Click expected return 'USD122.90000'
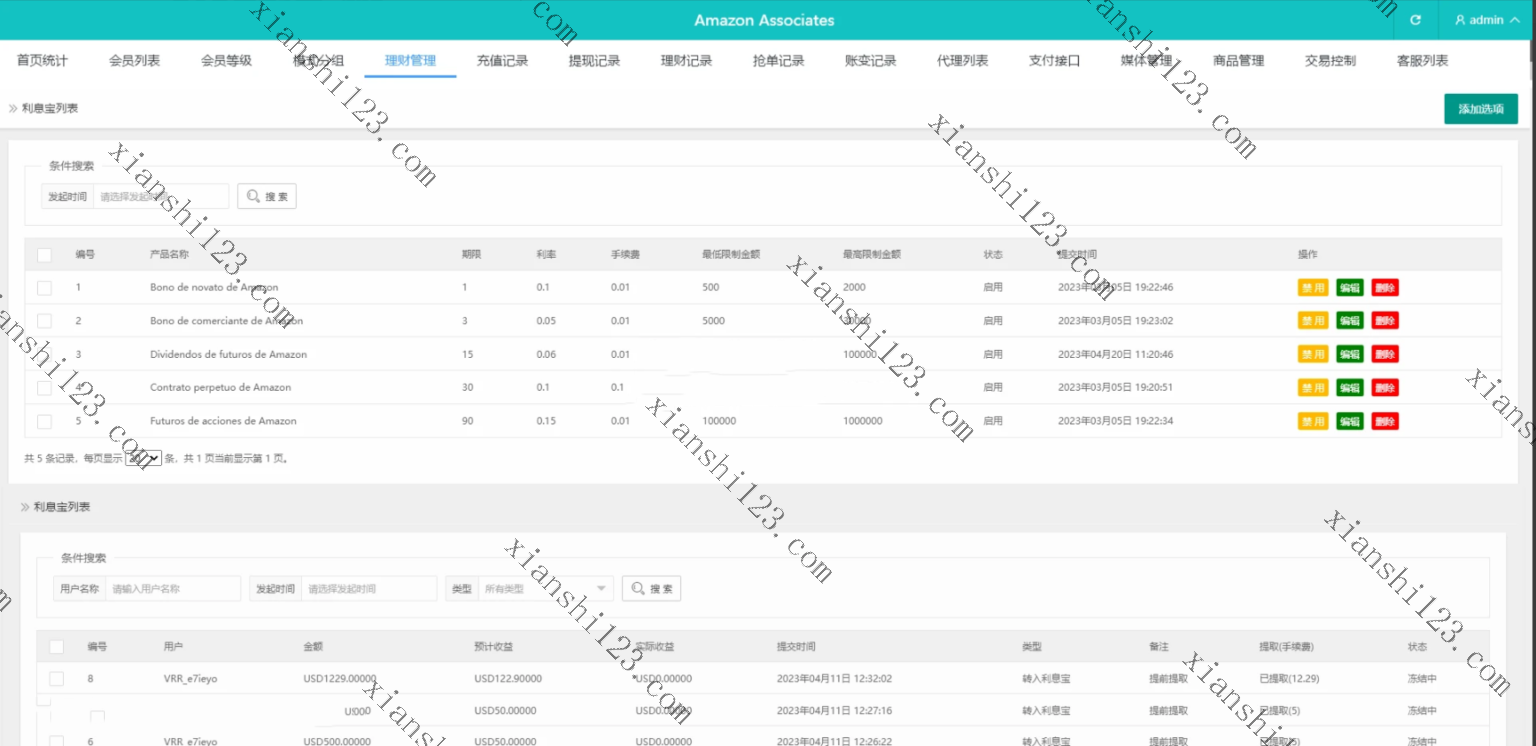Viewport: 1536px width, 746px height. (508, 679)
